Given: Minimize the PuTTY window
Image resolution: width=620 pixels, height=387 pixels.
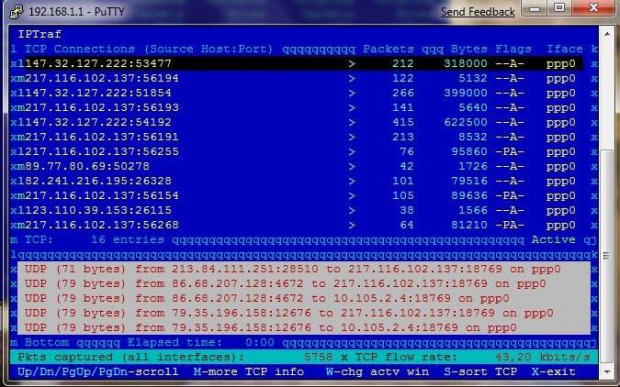Looking at the screenshot, I should (x=535, y=8).
